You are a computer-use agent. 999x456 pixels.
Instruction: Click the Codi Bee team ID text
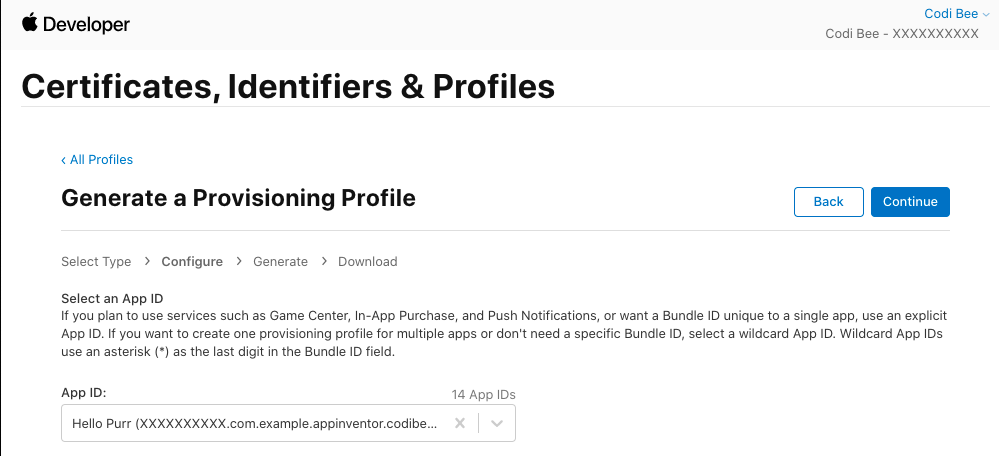coord(901,34)
